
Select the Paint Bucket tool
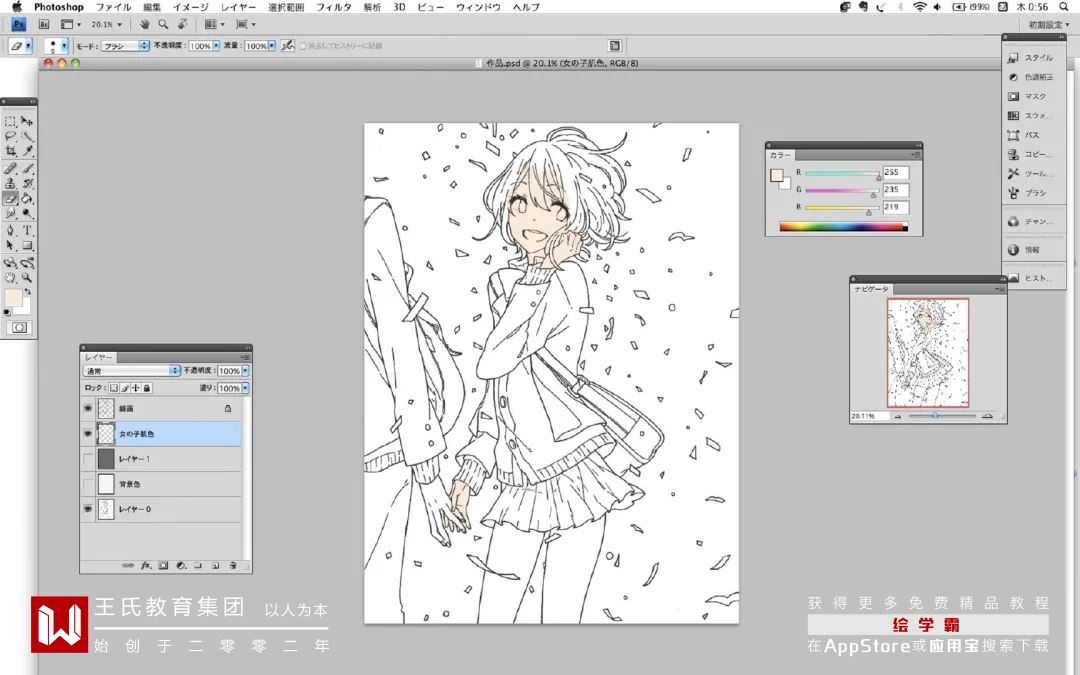(x=26, y=198)
